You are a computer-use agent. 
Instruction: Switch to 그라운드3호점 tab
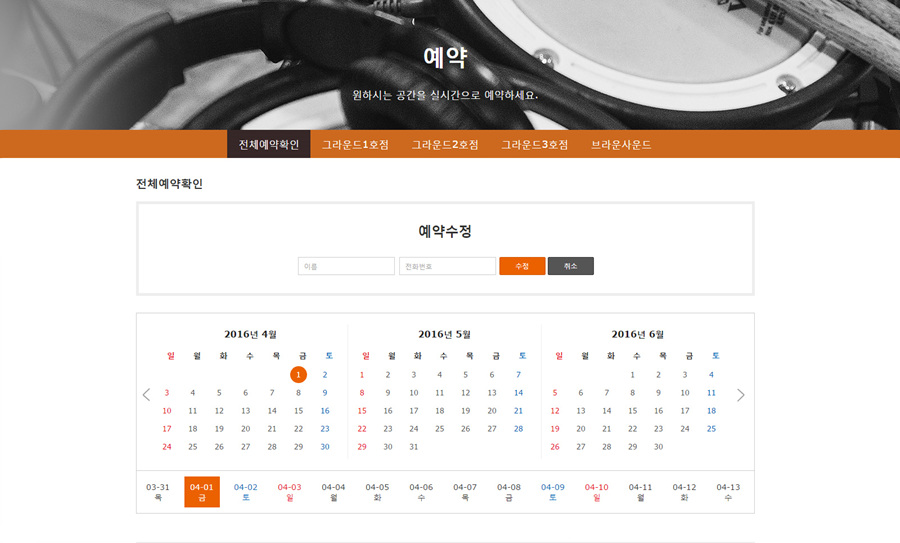[534, 144]
